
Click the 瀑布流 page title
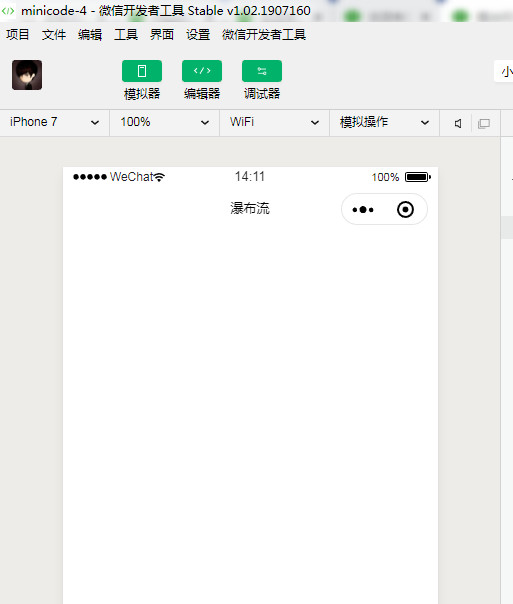250,208
